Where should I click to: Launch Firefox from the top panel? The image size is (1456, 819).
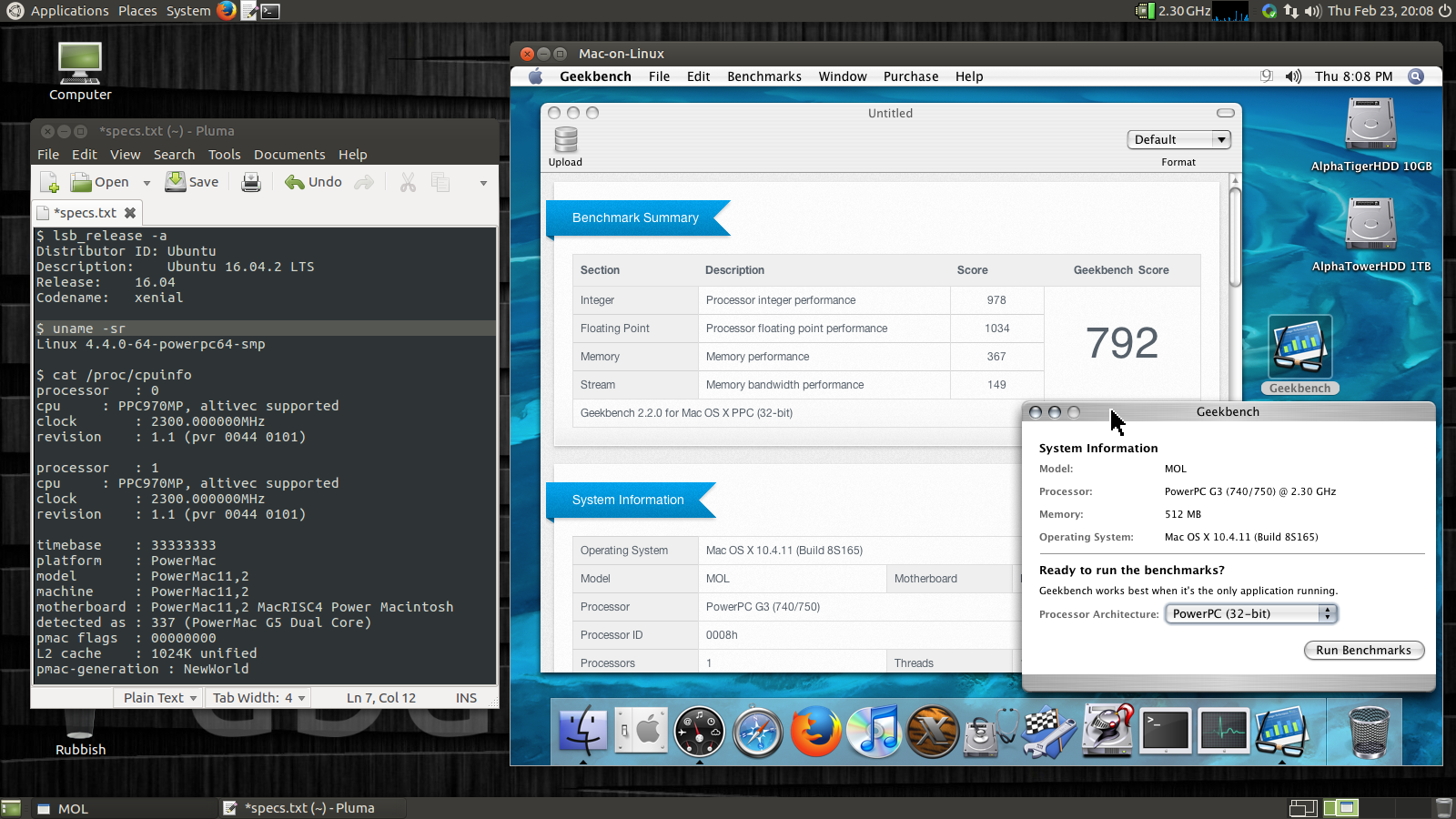[227, 11]
